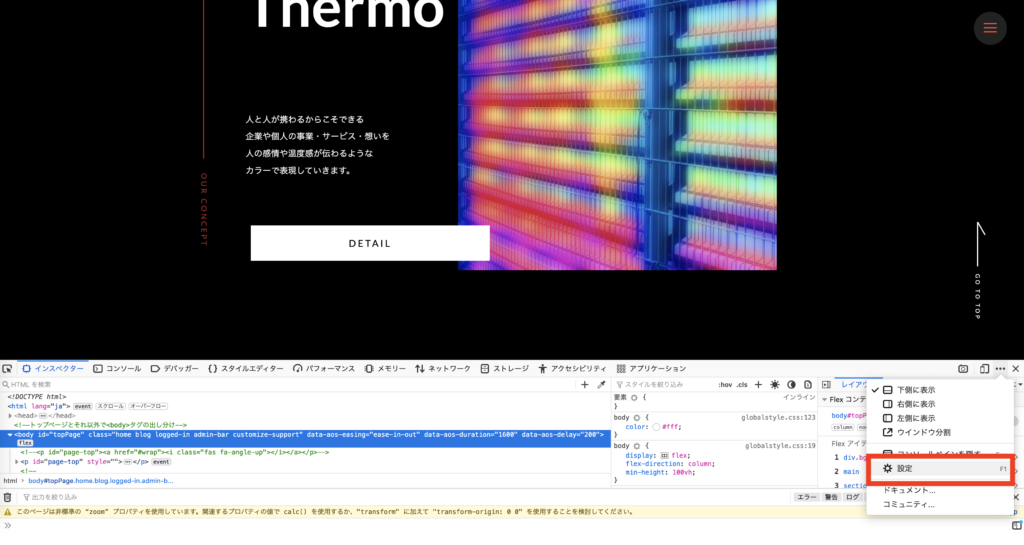1024x545 pixels.
Task: Click the eyedropper color picker icon
Action: coord(601,384)
